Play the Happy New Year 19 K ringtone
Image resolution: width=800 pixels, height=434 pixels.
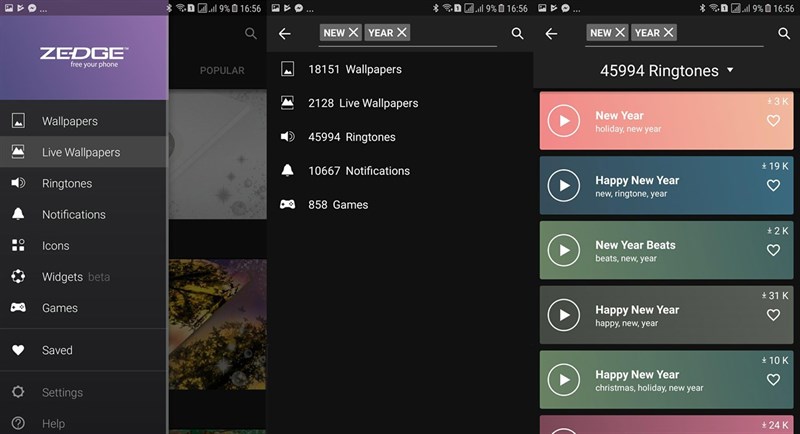[x=564, y=185]
